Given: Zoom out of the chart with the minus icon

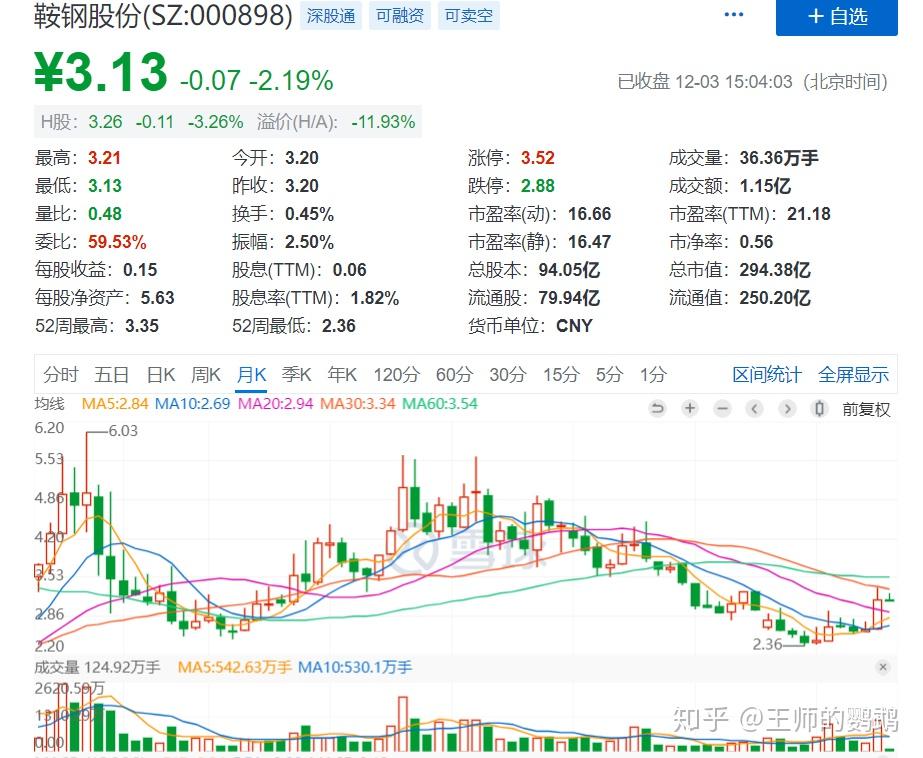Looking at the screenshot, I should tap(721, 409).
